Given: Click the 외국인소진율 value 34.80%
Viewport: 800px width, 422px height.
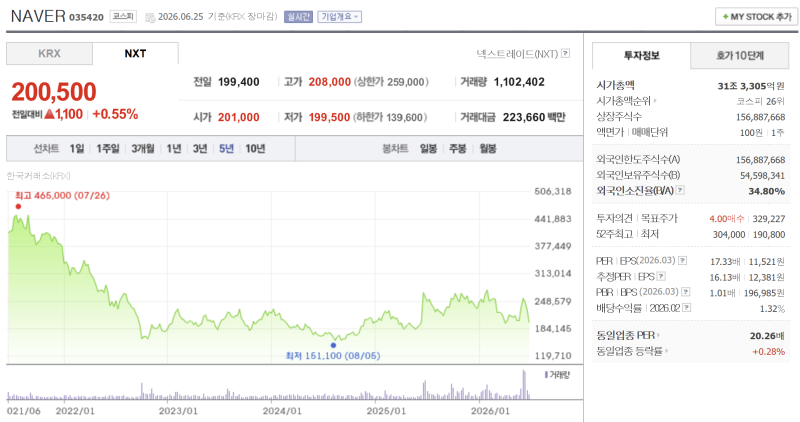Looking at the screenshot, I should coord(766,191).
